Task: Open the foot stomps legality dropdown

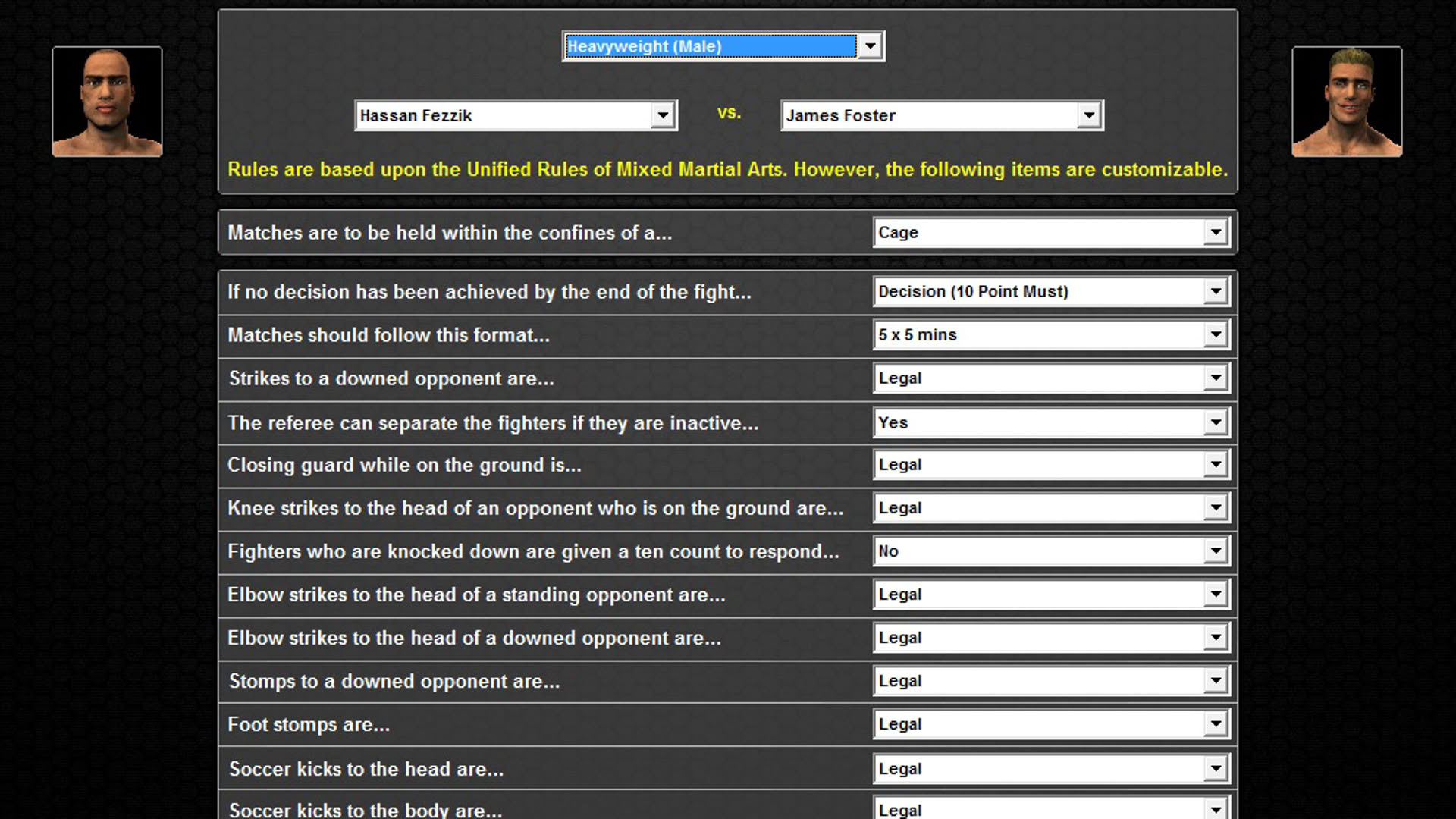Action: click(1051, 723)
